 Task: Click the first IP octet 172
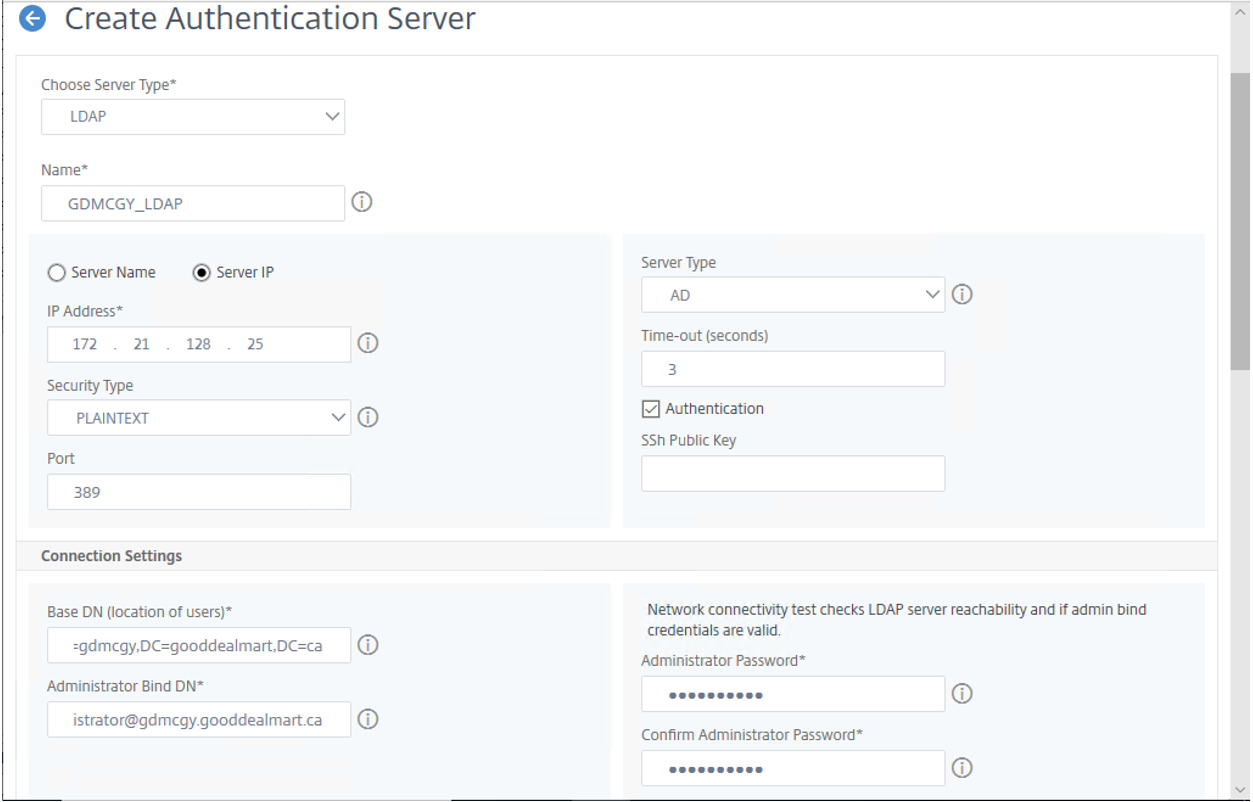click(x=85, y=344)
